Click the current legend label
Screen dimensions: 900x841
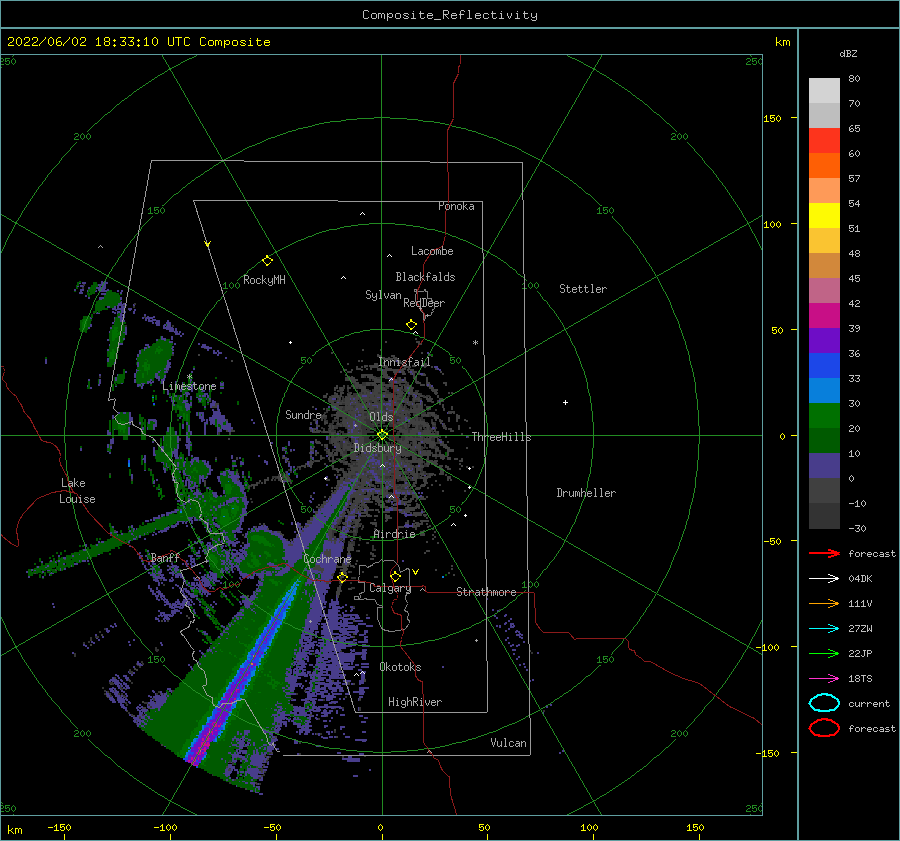pyautogui.click(x=869, y=703)
